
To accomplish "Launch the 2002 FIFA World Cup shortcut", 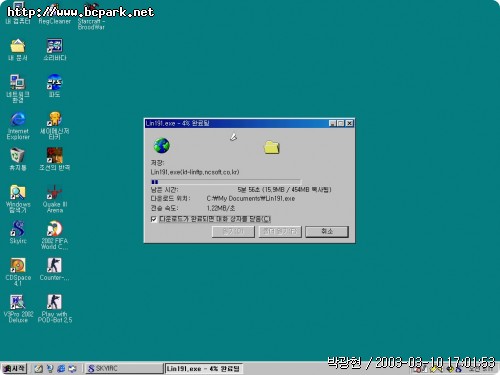I will pyautogui.click(x=55, y=235).
